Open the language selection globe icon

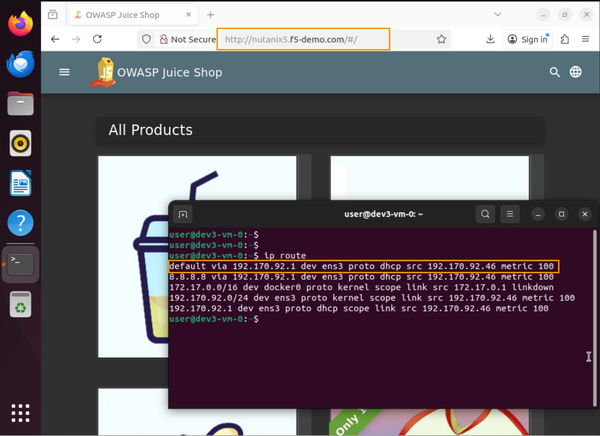pyautogui.click(x=576, y=72)
